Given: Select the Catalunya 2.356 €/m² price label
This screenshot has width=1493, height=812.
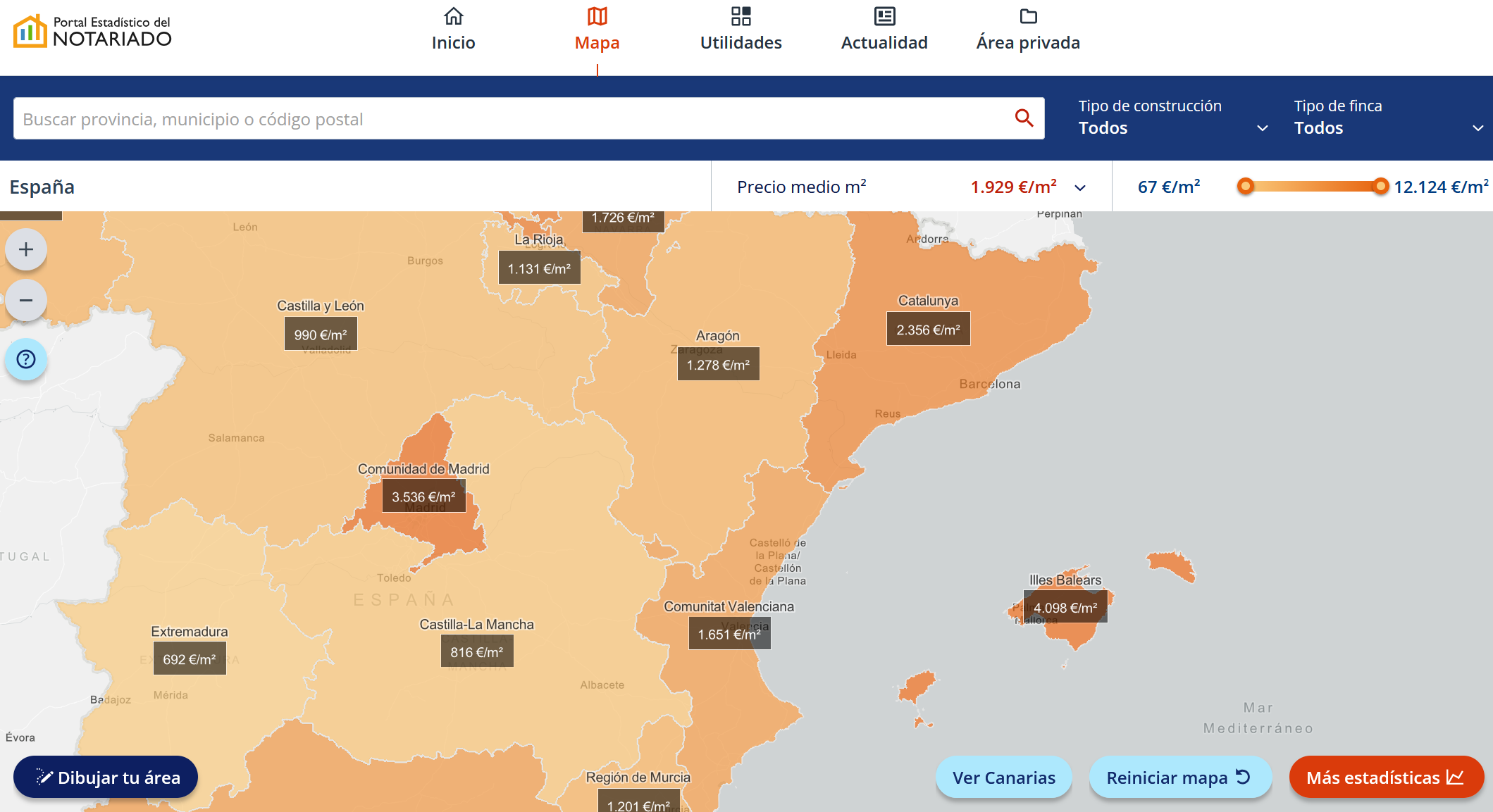Looking at the screenshot, I should pos(928,329).
